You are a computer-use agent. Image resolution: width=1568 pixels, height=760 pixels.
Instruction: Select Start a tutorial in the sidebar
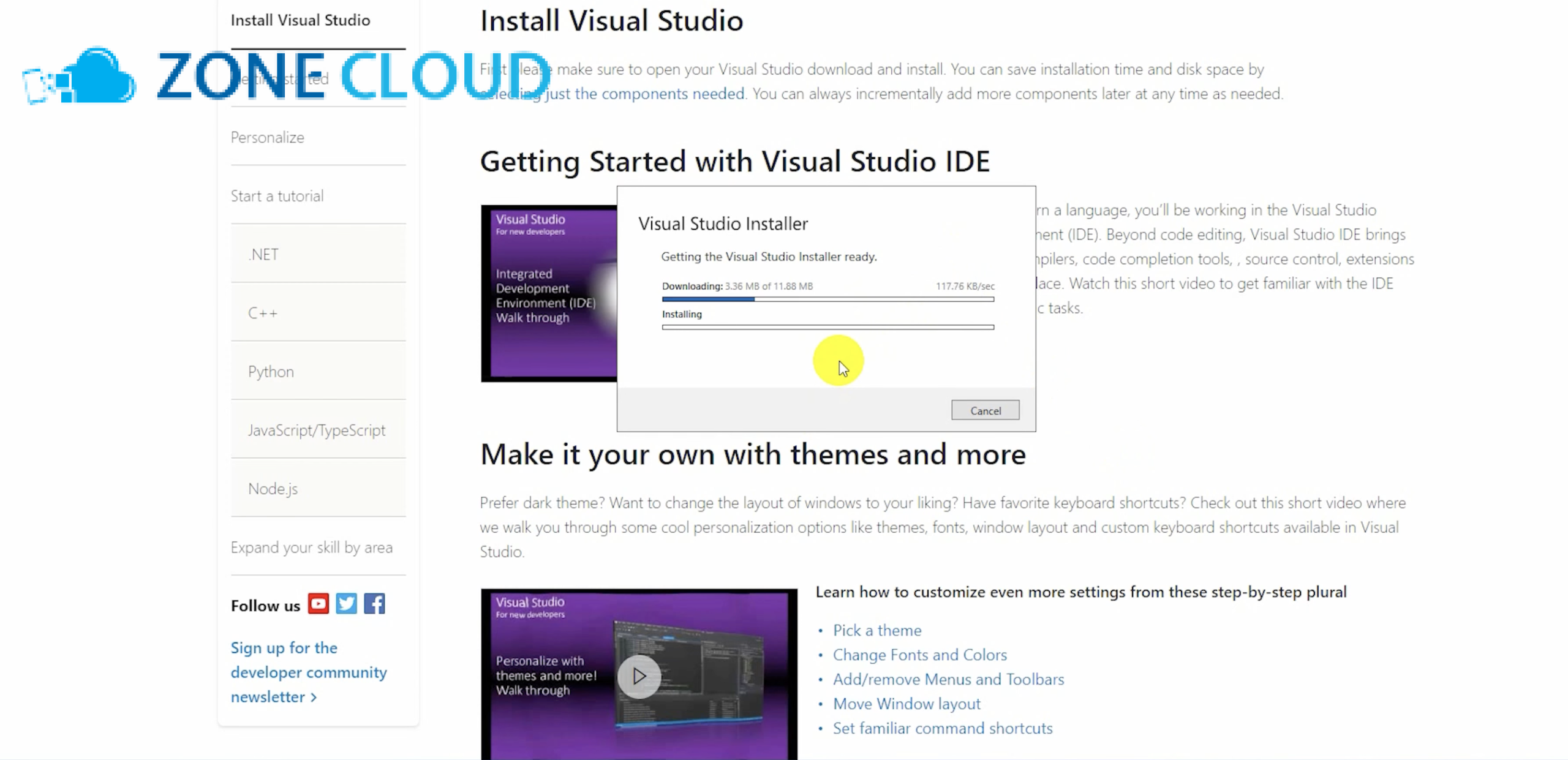click(x=277, y=196)
